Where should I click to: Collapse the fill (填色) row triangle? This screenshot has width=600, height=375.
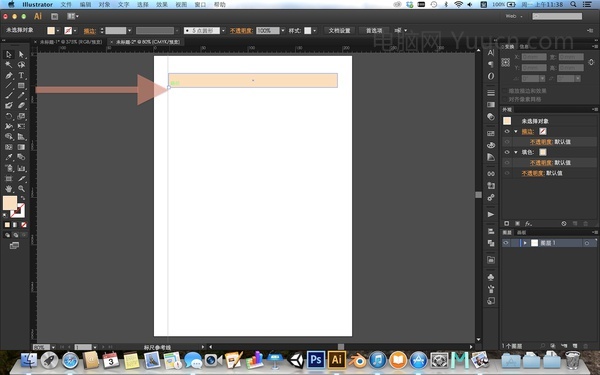(516, 152)
